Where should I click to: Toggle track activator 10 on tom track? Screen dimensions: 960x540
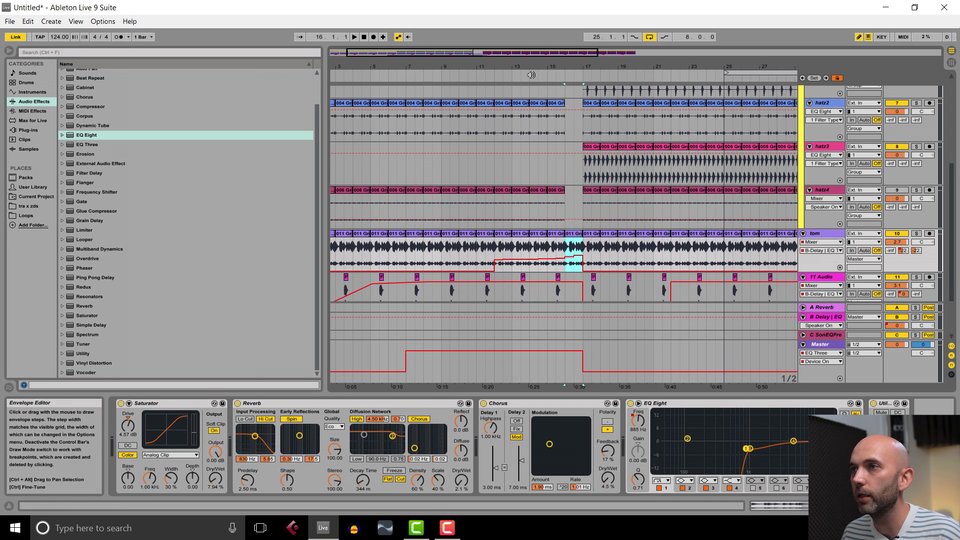pyautogui.click(x=896, y=233)
